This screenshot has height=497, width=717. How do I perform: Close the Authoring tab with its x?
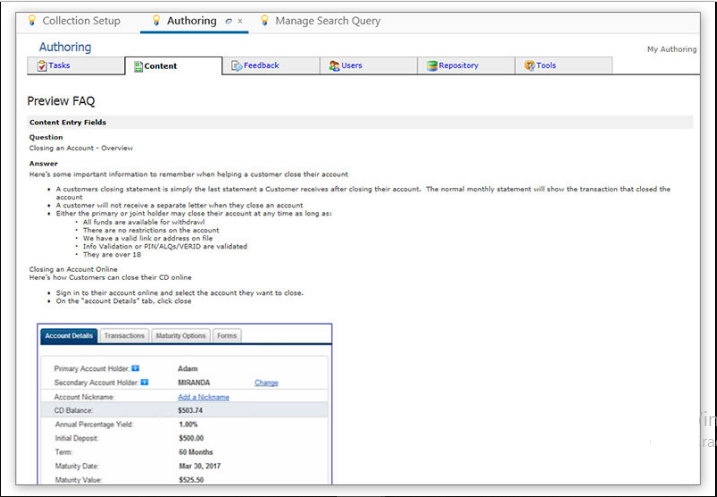click(x=240, y=21)
